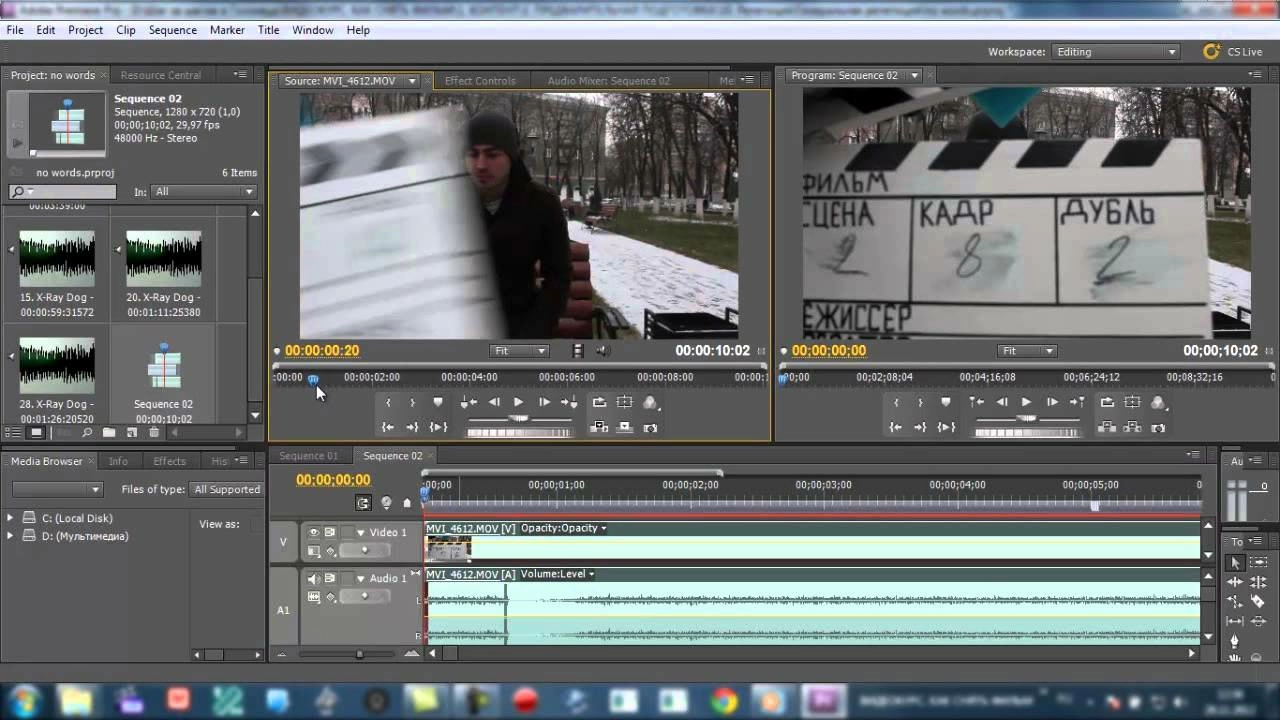1280x720 pixels.
Task: Select the Ripple Edit tool
Action: 1235,582
